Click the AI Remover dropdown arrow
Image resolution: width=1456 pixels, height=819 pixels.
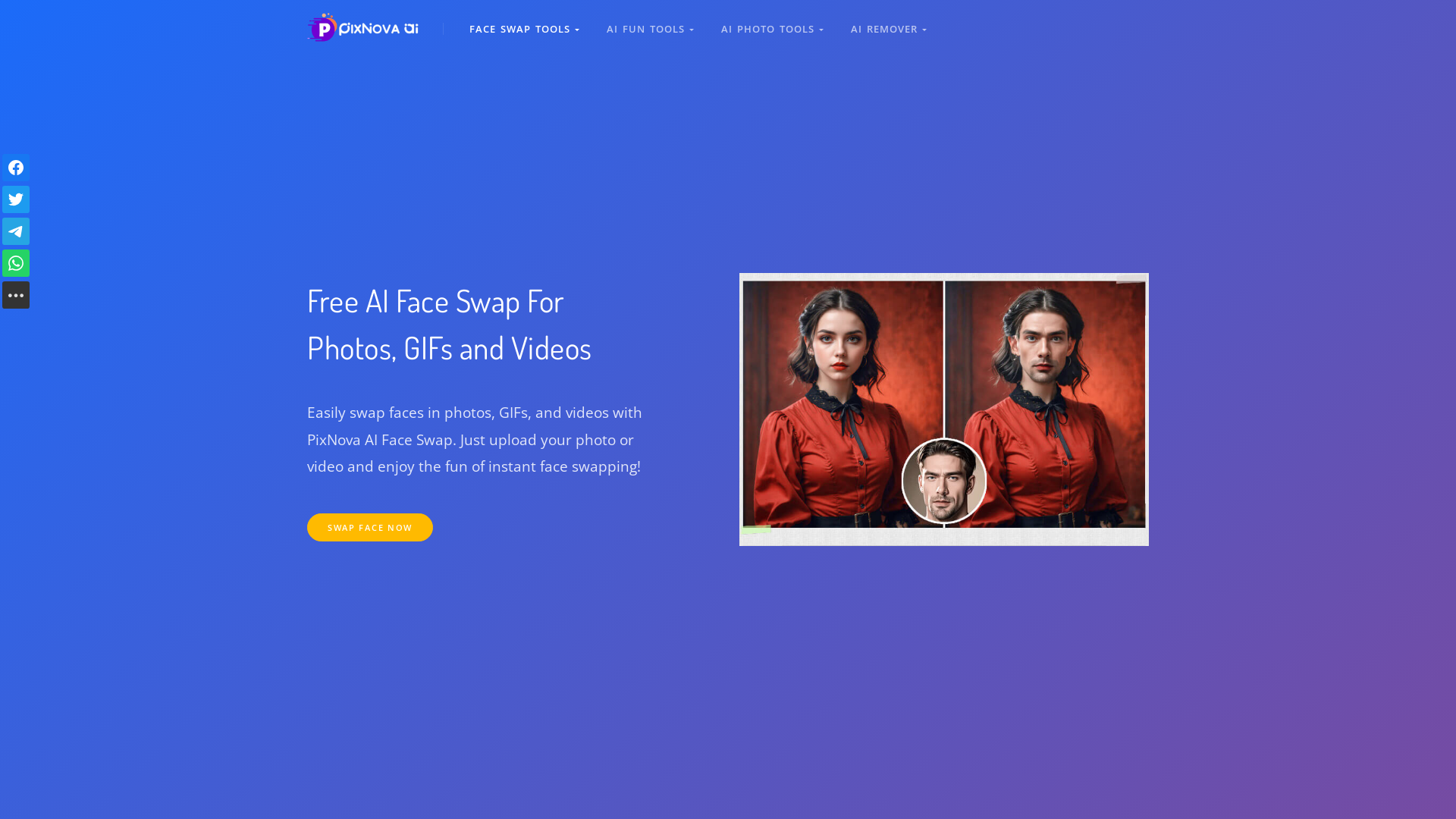924,30
